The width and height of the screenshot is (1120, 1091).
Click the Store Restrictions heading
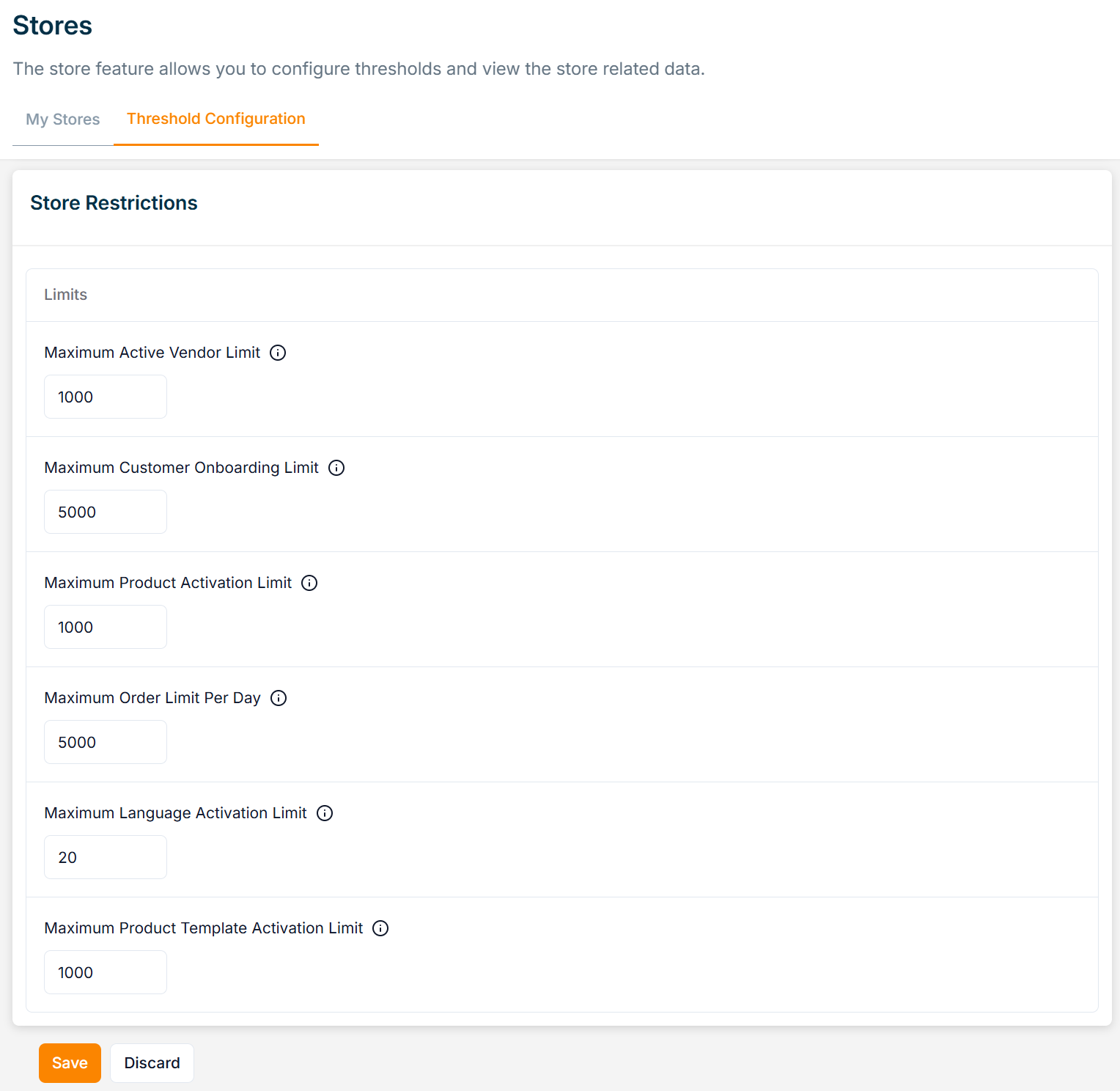[114, 203]
